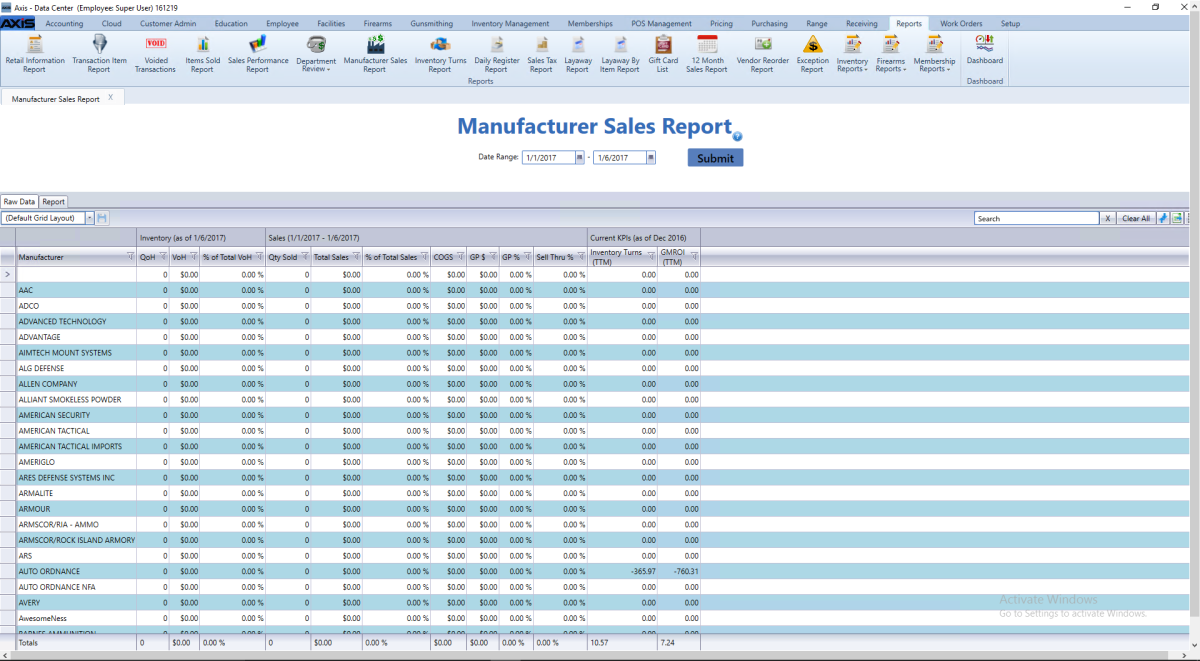Screen dimensions: 1200x661
Task: Open the end date calendar picker
Action: [x=651, y=157]
